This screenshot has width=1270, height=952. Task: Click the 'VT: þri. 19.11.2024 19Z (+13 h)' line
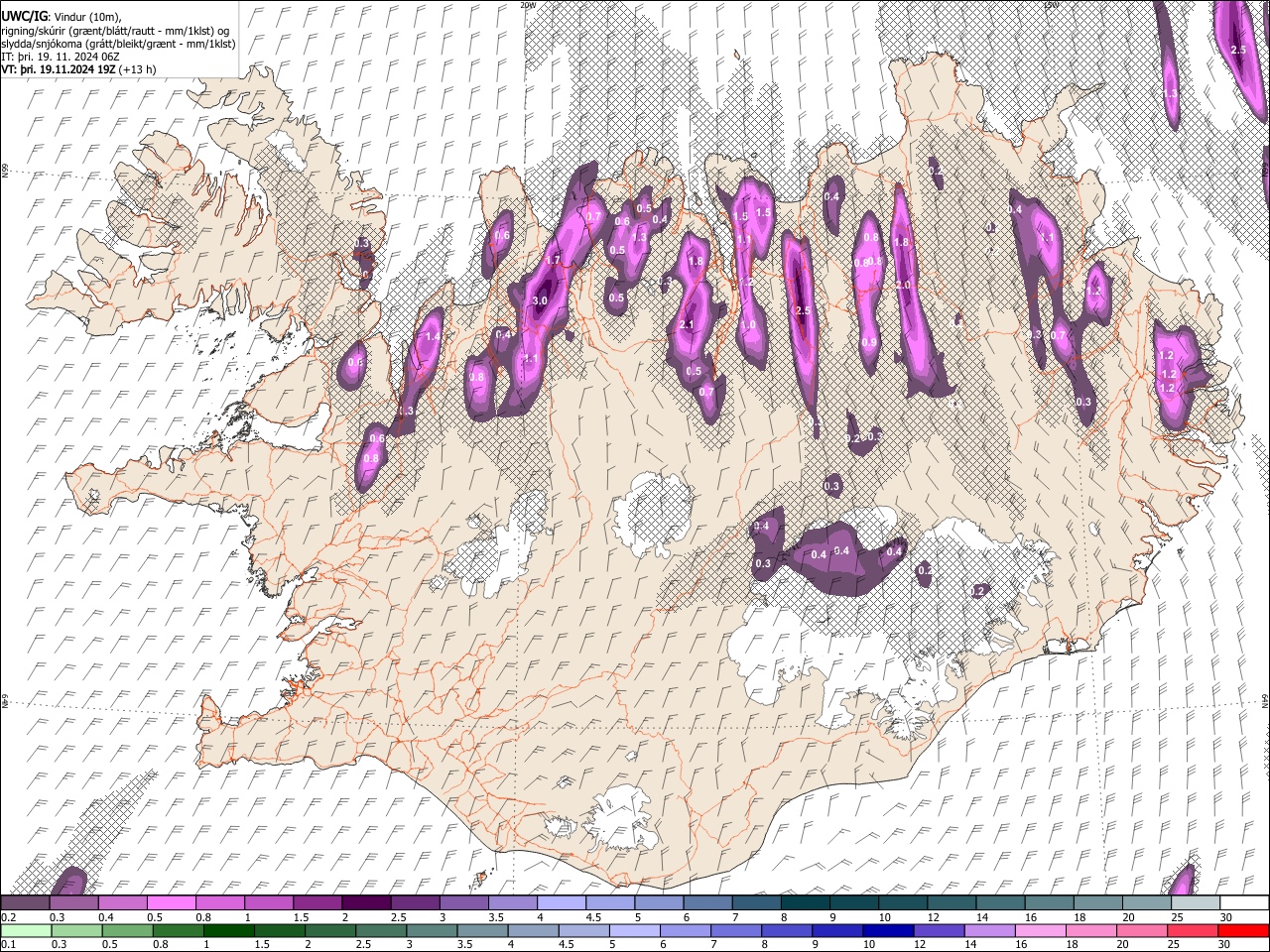pos(78,70)
